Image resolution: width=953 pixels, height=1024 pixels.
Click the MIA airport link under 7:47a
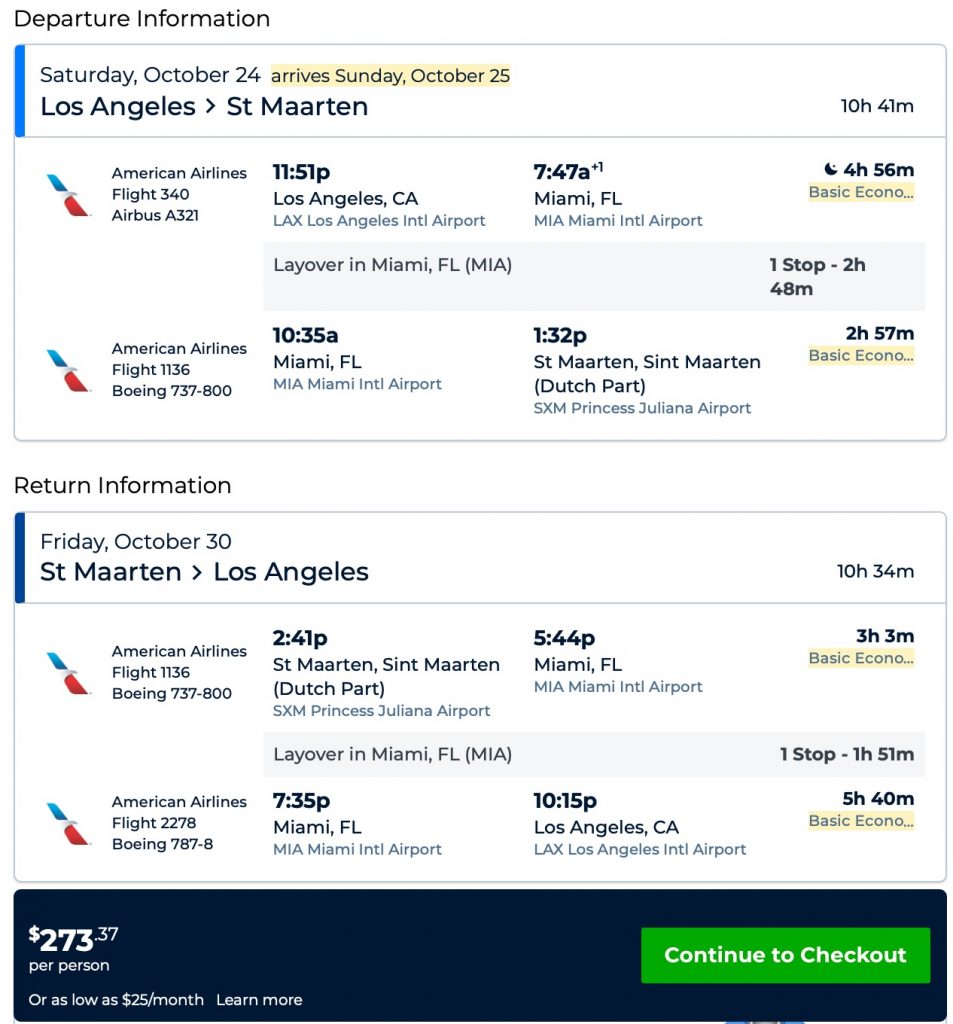click(x=618, y=221)
